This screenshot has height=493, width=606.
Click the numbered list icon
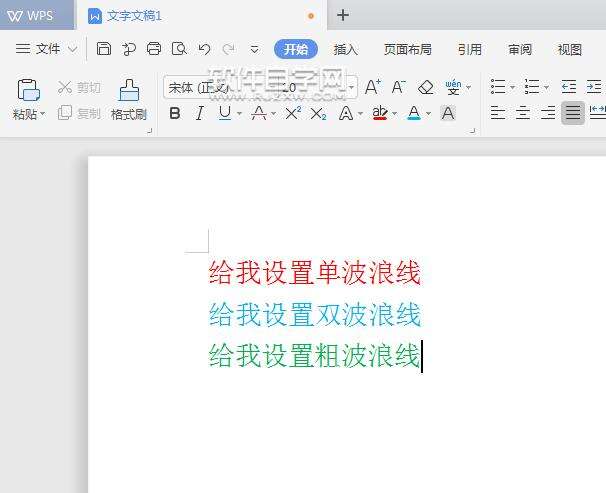click(532, 87)
